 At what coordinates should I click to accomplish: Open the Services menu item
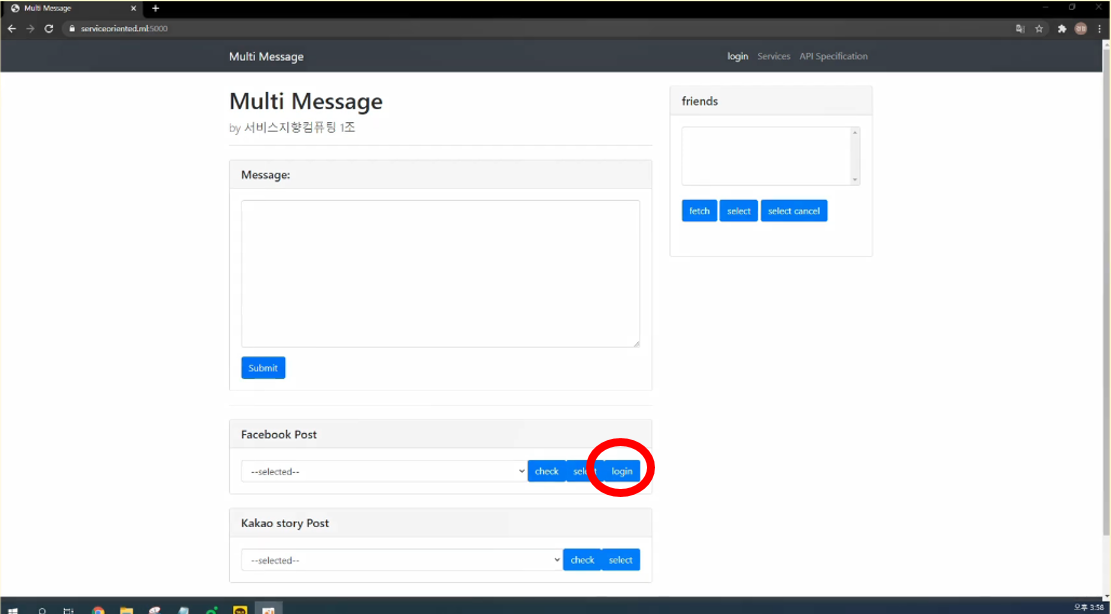(774, 57)
